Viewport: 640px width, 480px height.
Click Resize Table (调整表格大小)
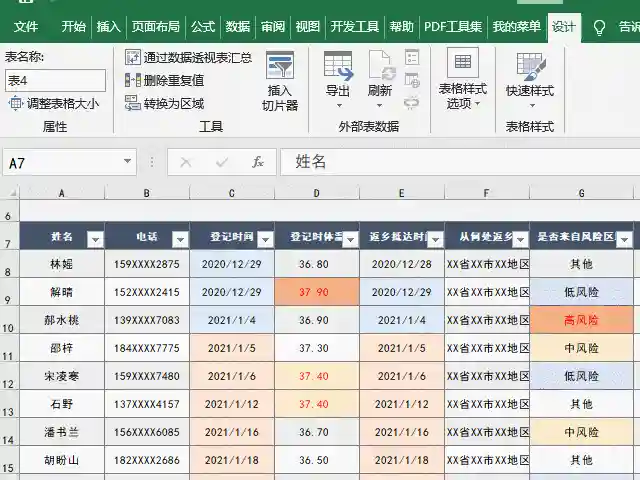54,103
